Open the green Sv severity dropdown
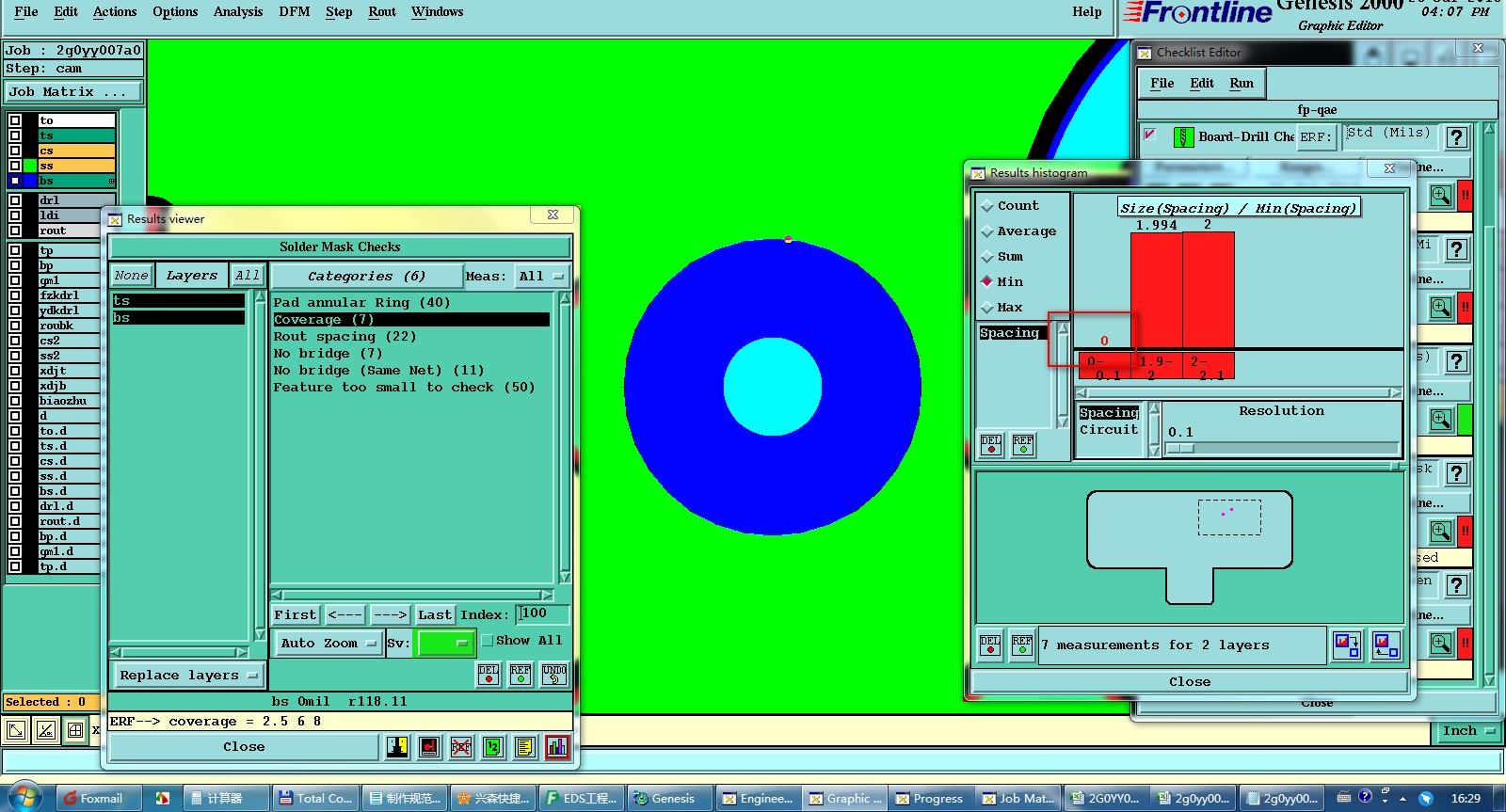 [445, 644]
